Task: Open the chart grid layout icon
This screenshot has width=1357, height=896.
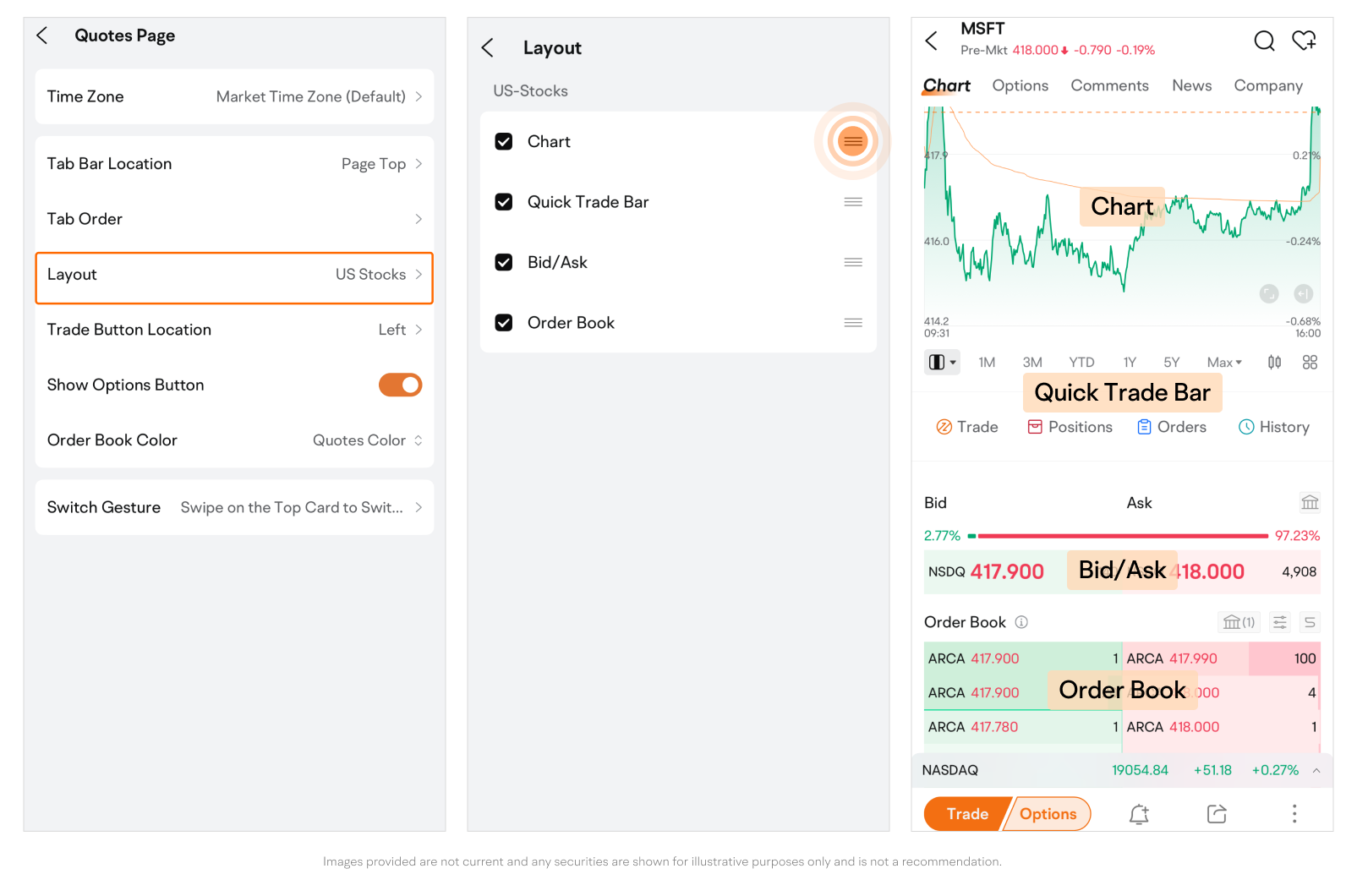Action: [x=1310, y=363]
